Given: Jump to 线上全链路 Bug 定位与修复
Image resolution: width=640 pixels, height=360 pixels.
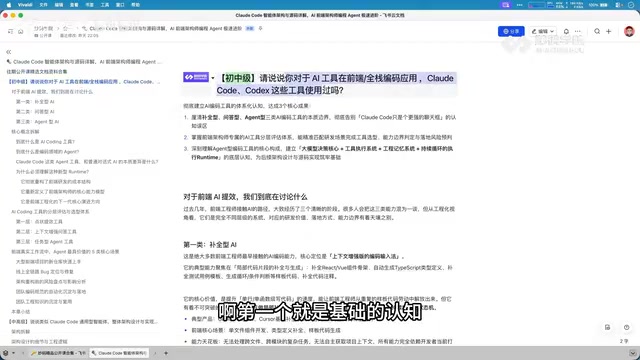Looking at the screenshot, I should (45, 271).
